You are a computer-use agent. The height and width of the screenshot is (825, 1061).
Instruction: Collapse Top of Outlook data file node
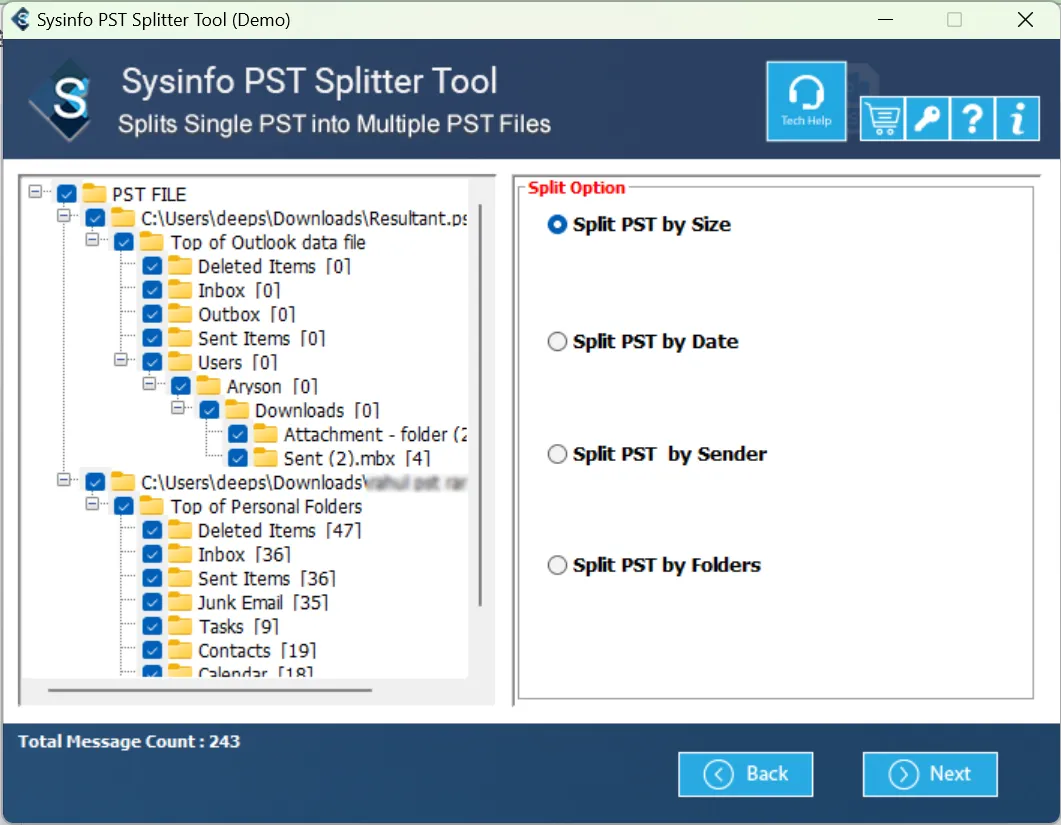pos(92,240)
